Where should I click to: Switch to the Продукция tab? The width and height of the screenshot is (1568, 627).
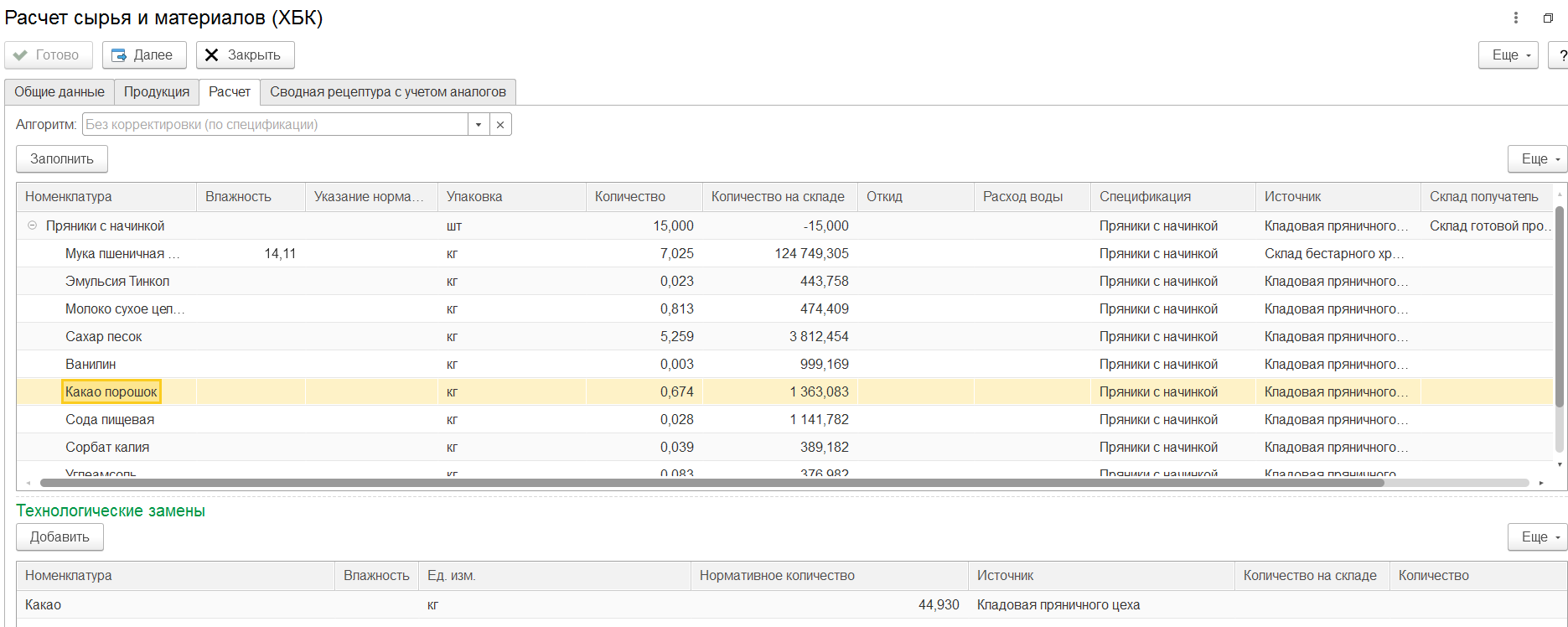[x=157, y=92]
